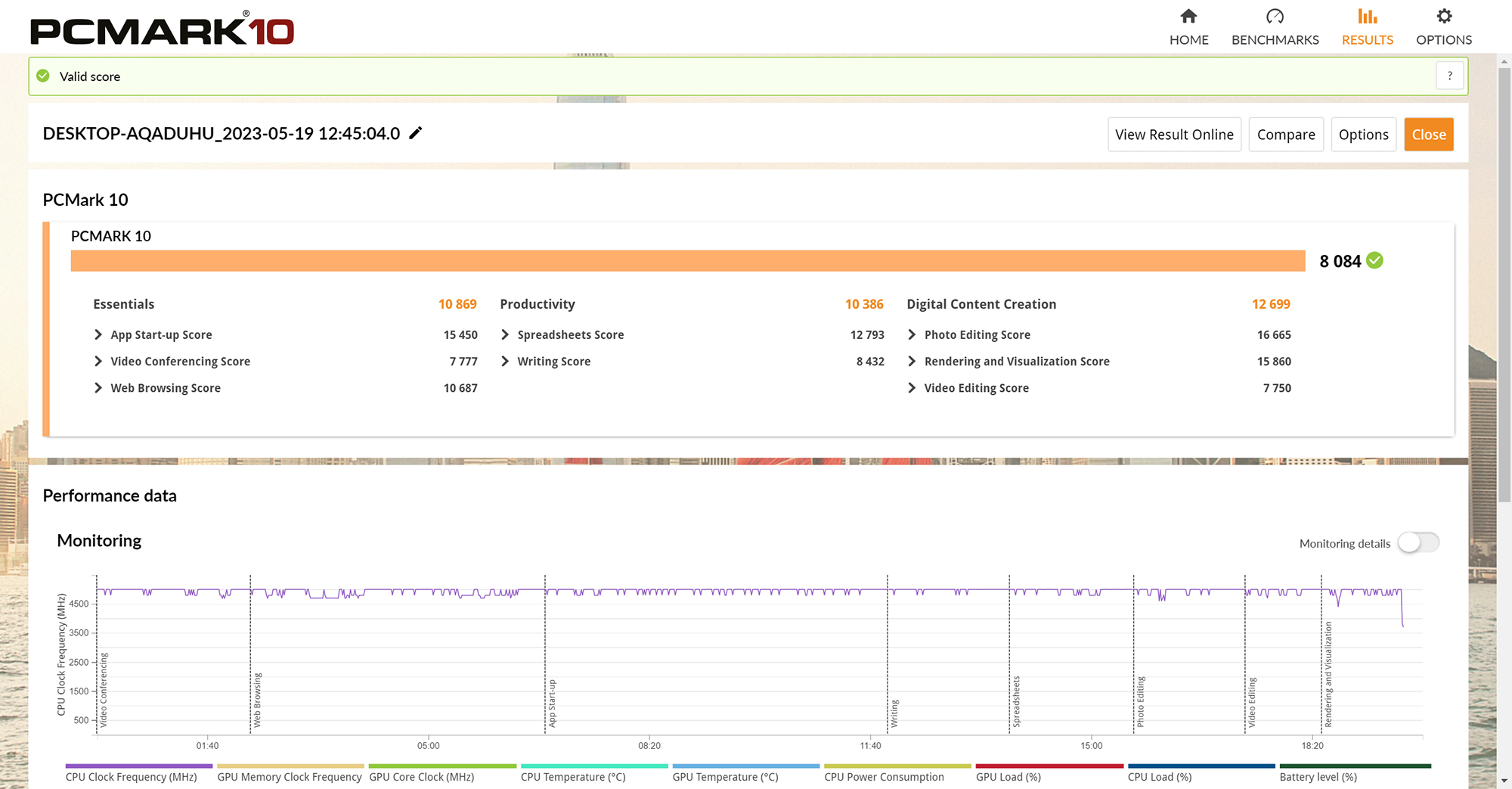This screenshot has height=789, width=1512.
Task: Click the Spreadsheets timeline marker
Action: coord(1016,701)
